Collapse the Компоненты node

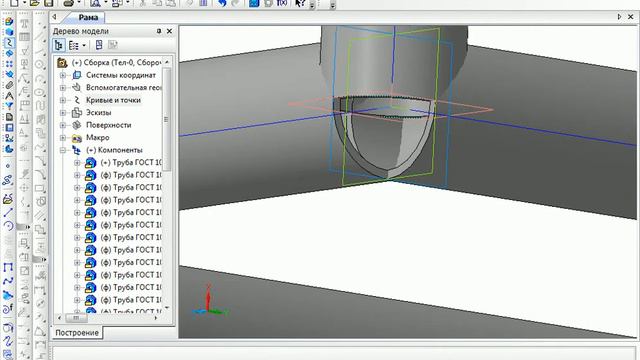[62, 151]
